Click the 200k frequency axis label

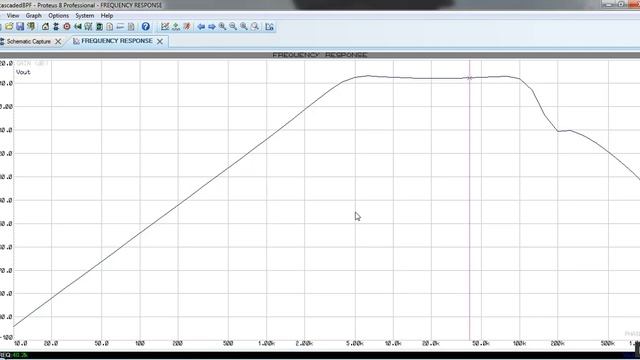pos(557,344)
